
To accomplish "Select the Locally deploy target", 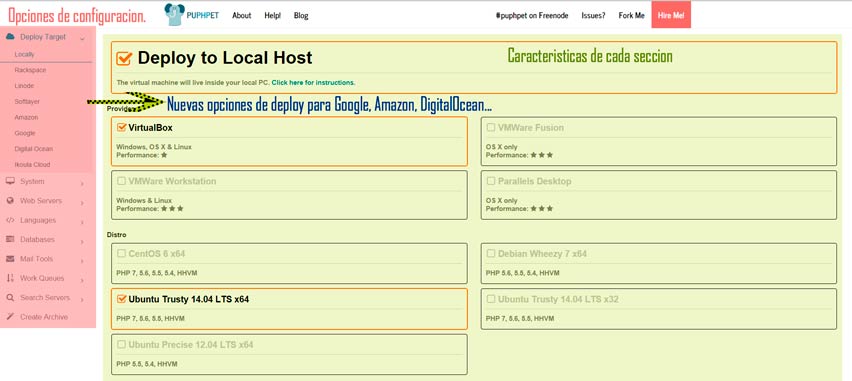I will pos(24,54).
